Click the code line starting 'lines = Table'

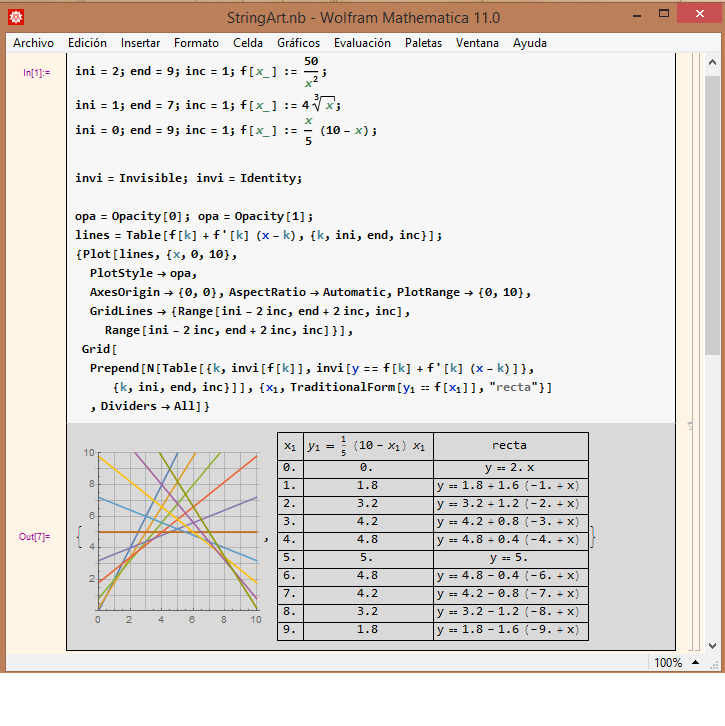click(x=258, y=235)
